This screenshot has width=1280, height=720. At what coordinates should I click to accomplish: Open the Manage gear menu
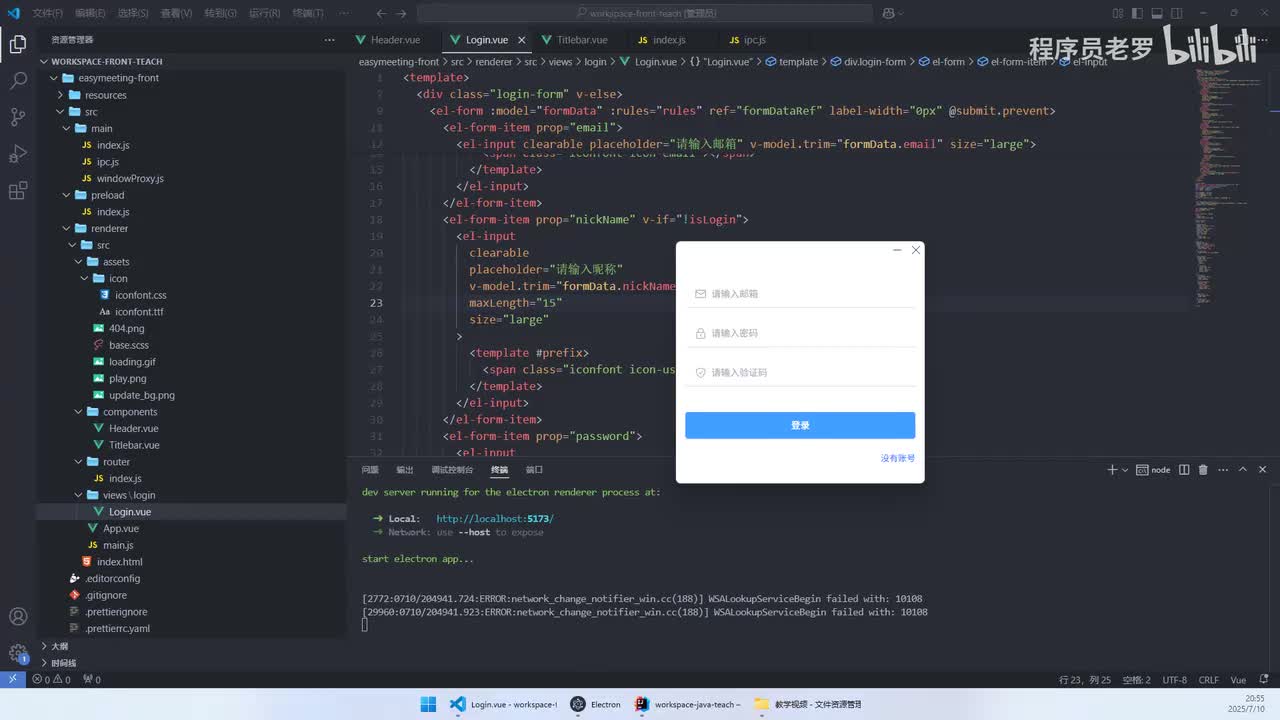[17, 654]
